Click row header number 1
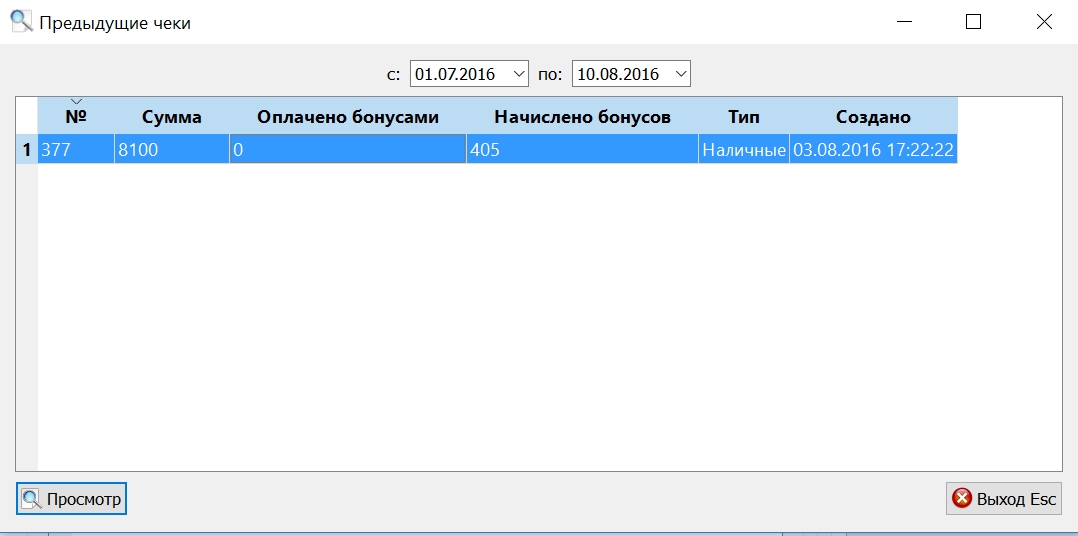The image size is (1078, 536). [27, 150]
